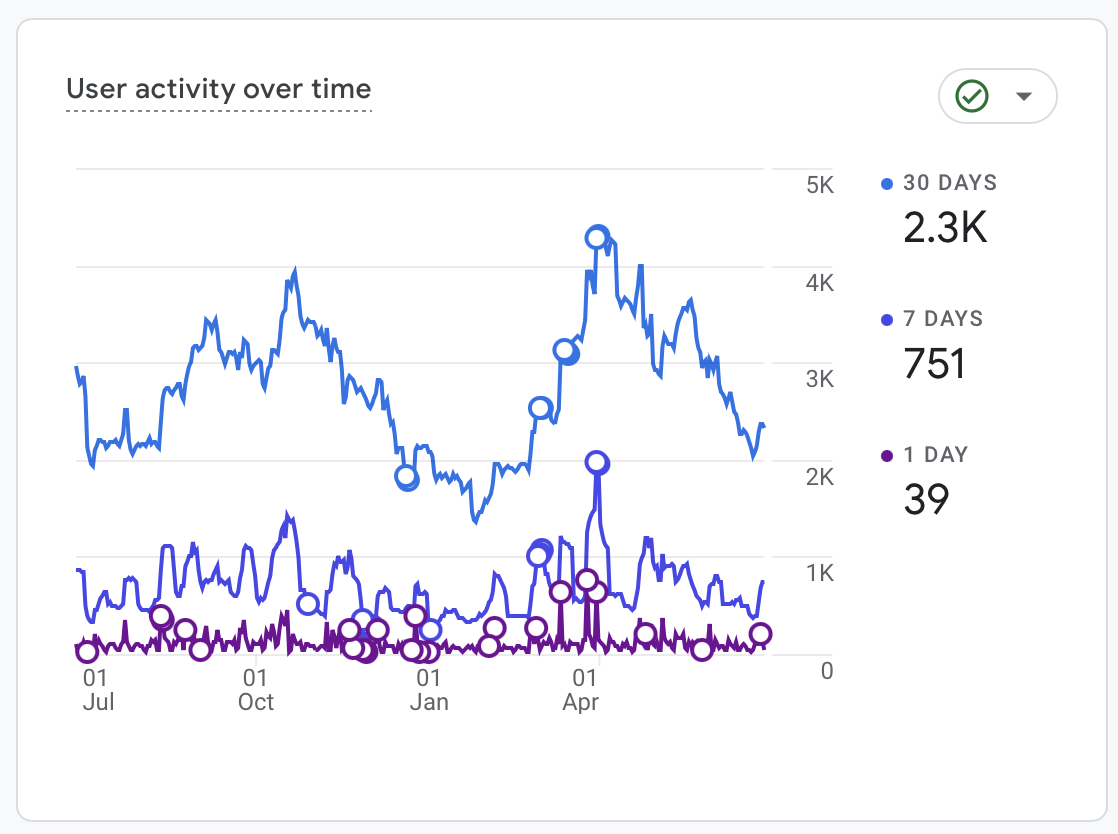Click the first 1-day marker at 01 Jul
Image resolution: width=1118 pixels, height=834 pixels.
point(87,651)
